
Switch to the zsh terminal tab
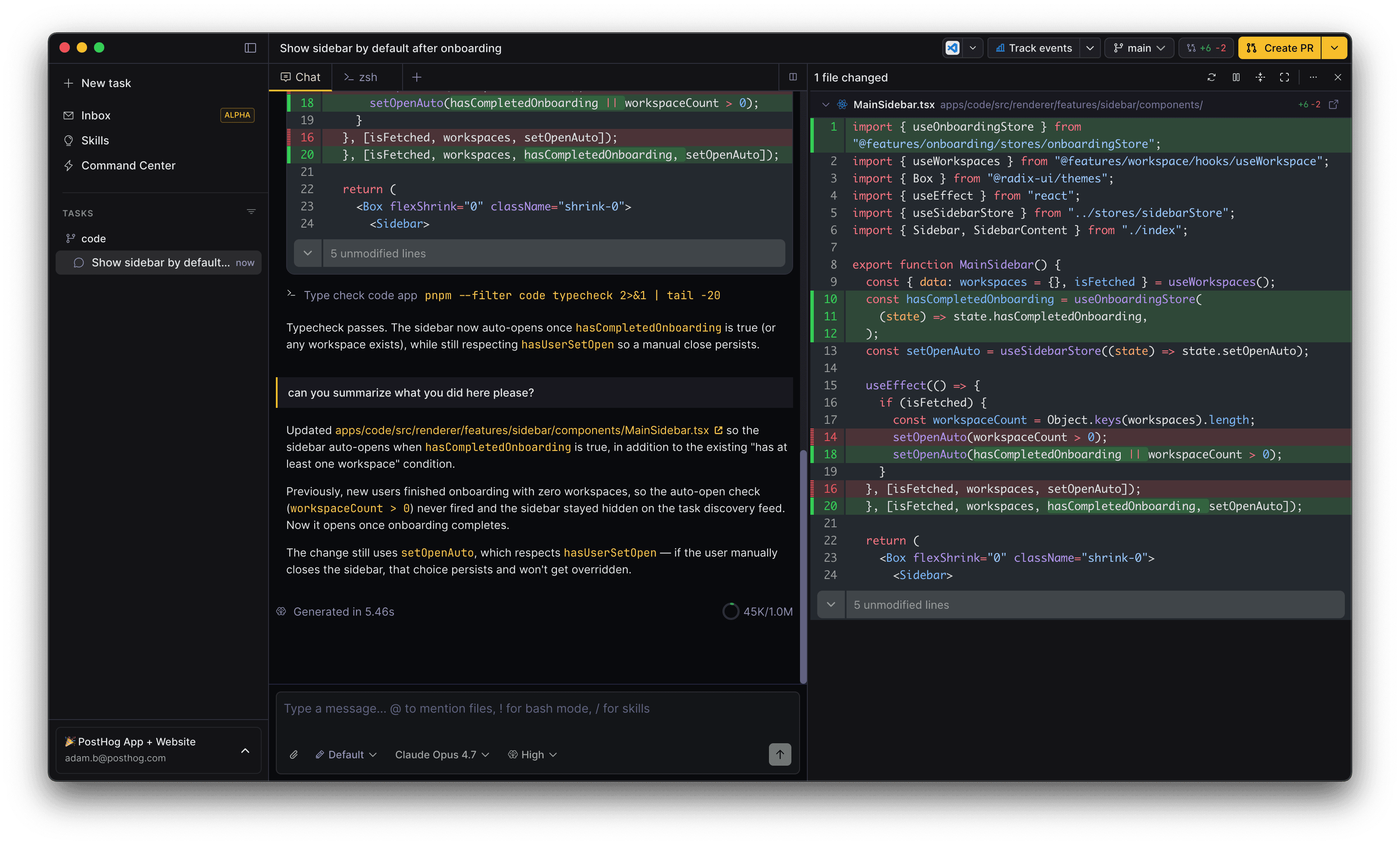point(361,77)
